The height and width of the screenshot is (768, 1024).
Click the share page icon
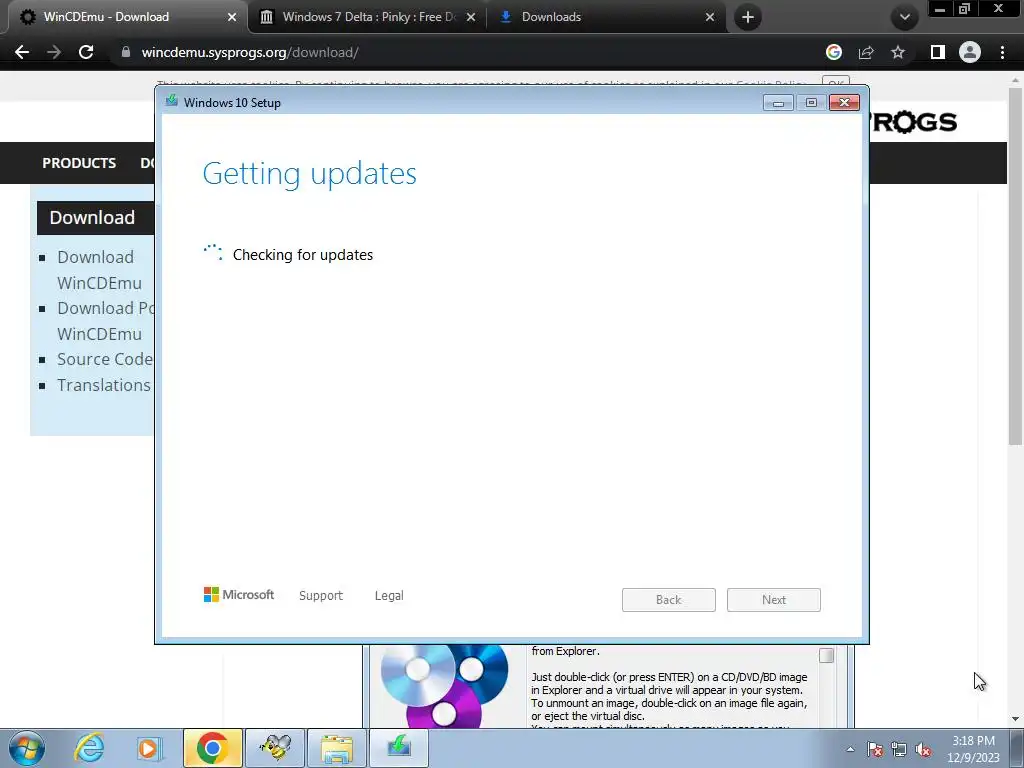(866, 52)
